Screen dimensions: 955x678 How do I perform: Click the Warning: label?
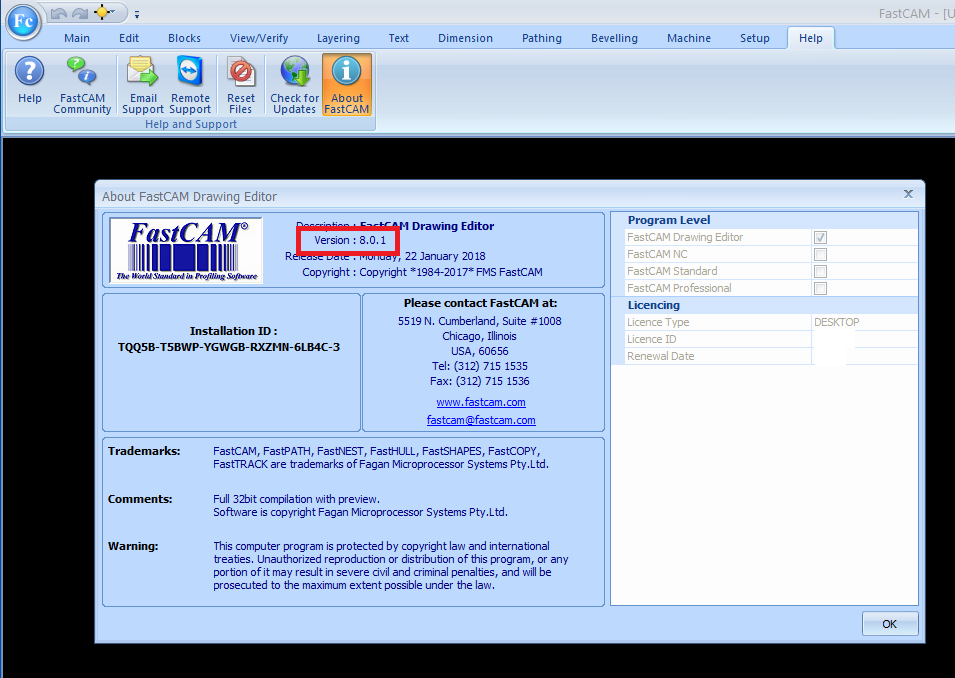coord(133,546)
